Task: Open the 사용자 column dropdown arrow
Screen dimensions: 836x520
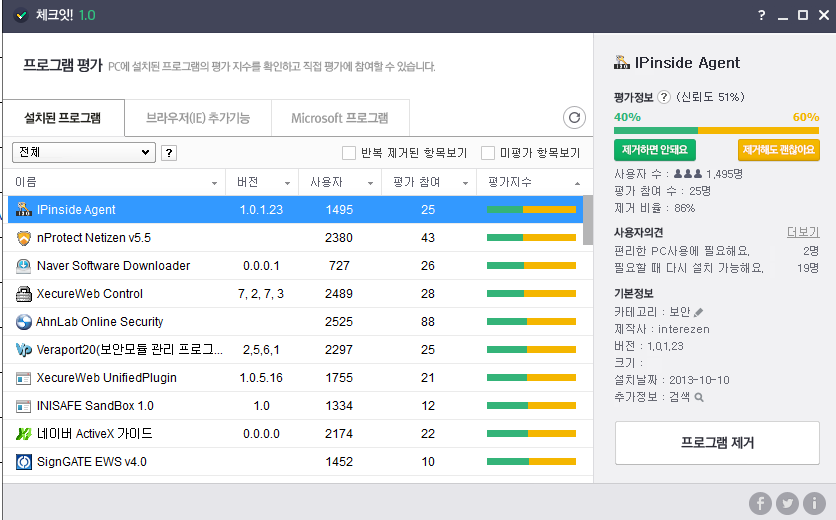Action: point(370,183)
